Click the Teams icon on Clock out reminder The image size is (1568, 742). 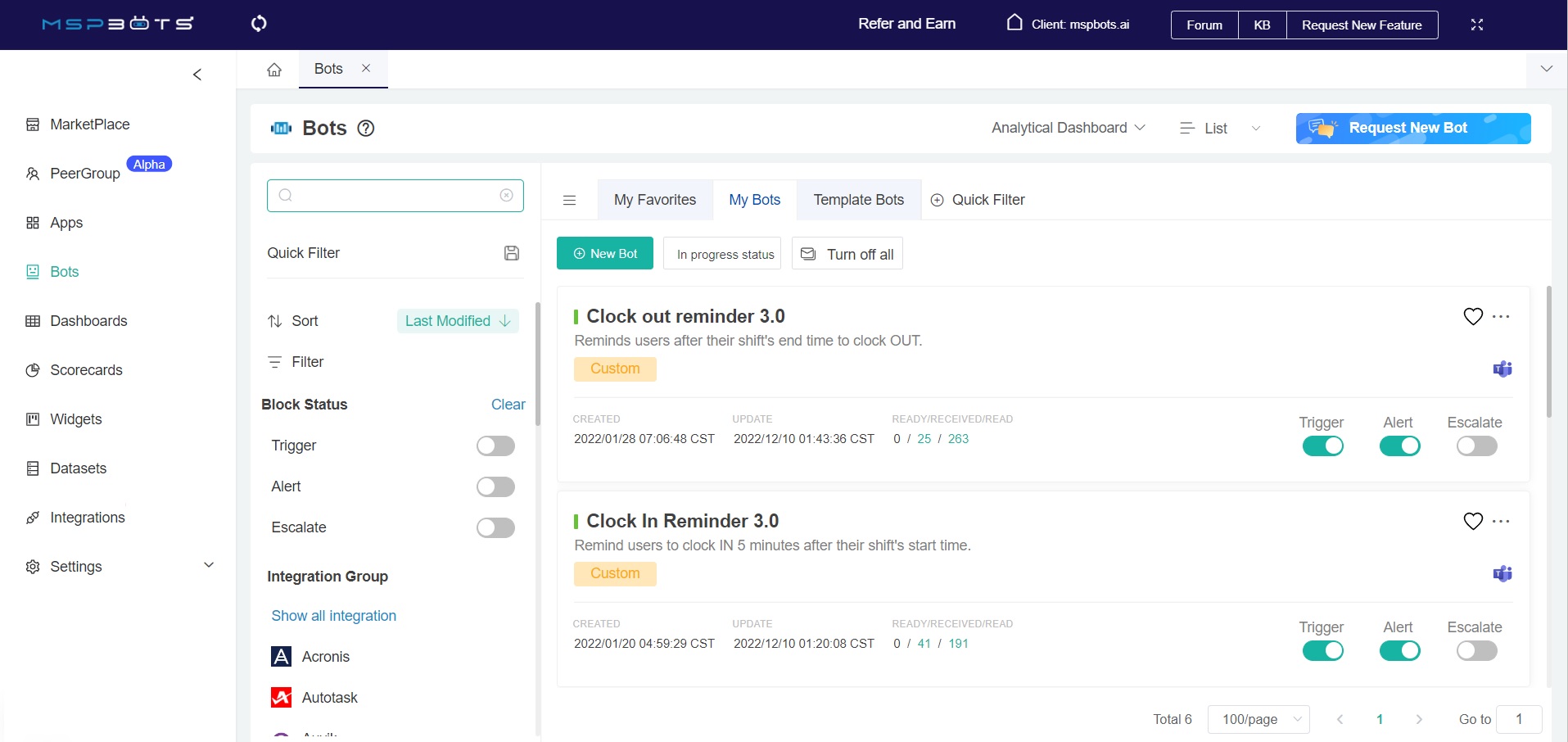coord(1502,369)
